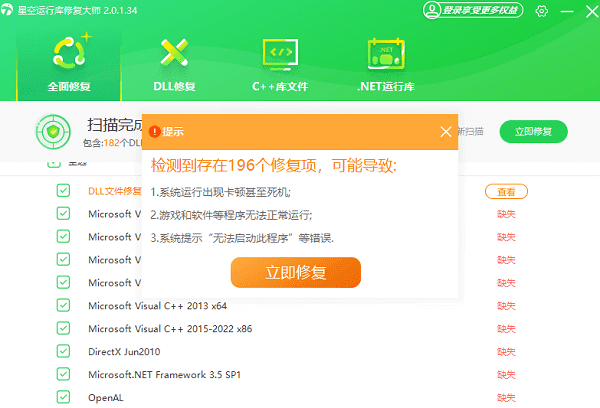This screenshot has width=600, height=408.
Task: Click the green shield scan status icon
Action: 52,132
